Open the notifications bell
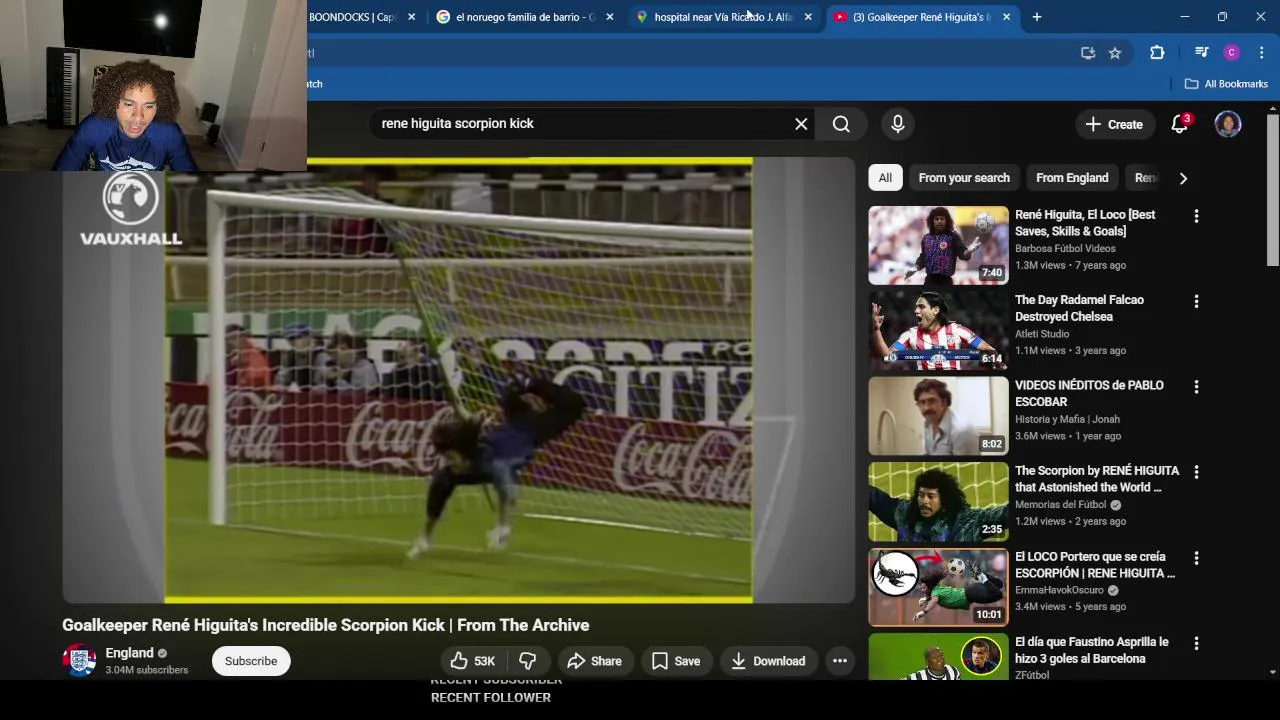The height and width of the screenshot is (720, 1280). (1180, 124)
